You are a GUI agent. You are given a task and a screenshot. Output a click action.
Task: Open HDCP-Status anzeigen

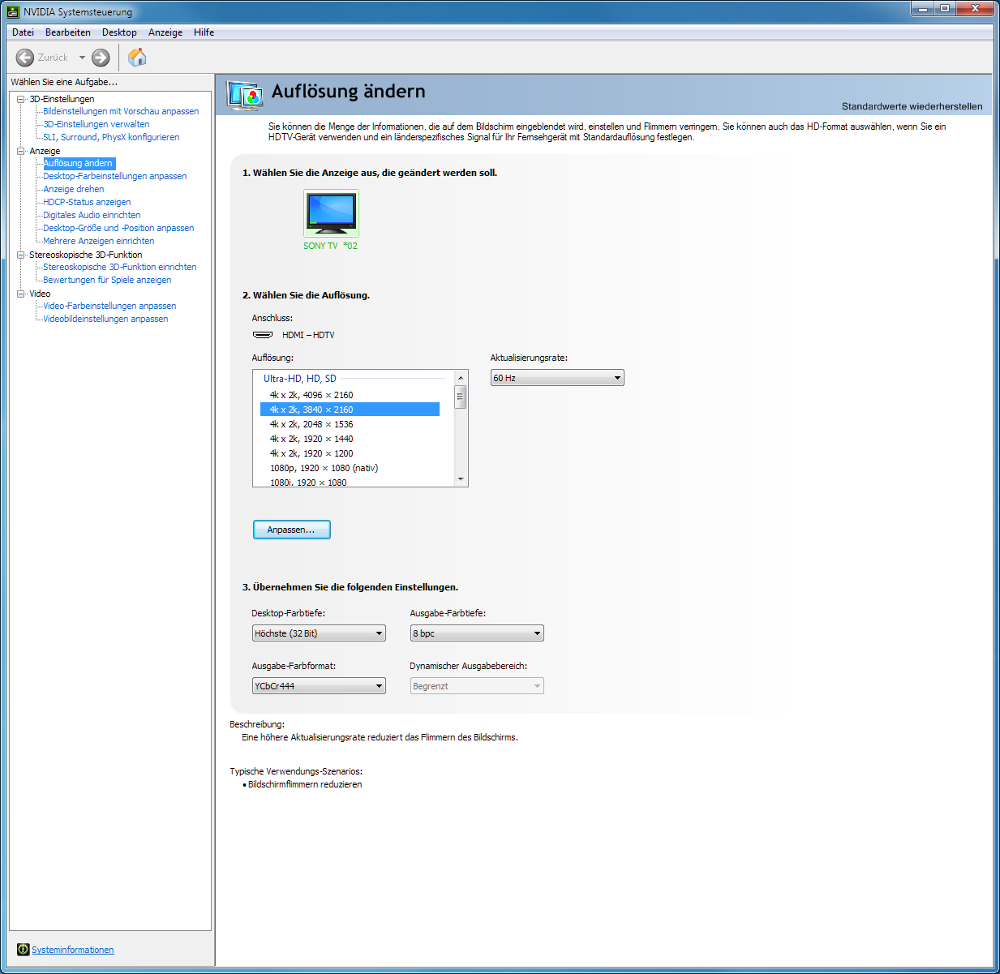[x=87, y=202]
